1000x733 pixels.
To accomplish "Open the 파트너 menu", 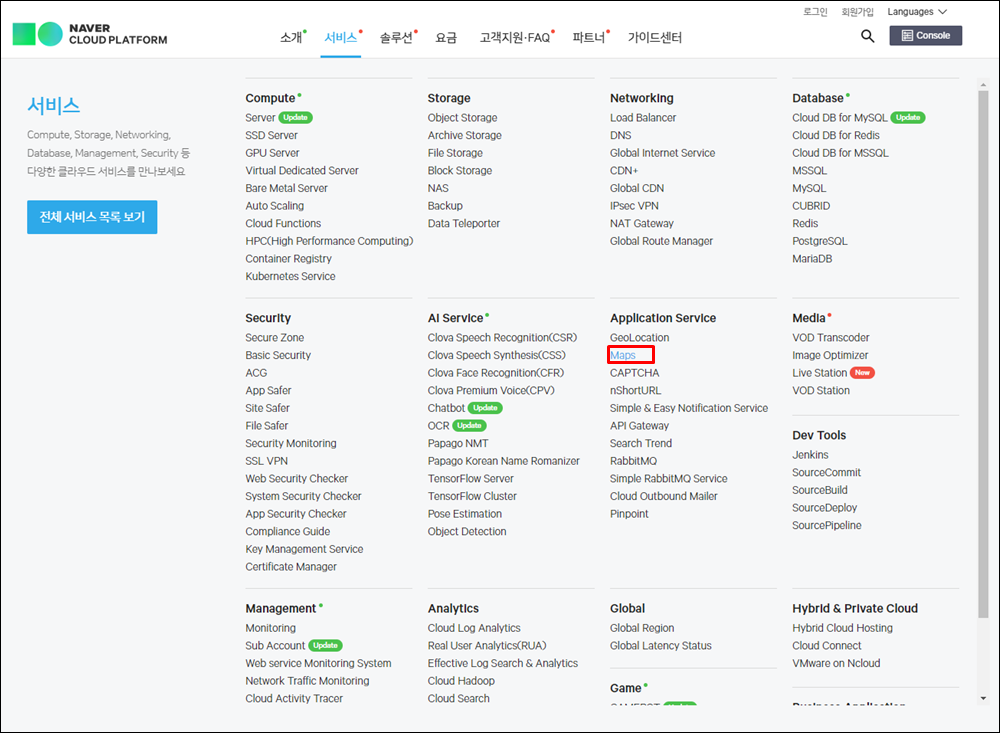I will click(x=589, y=38).
